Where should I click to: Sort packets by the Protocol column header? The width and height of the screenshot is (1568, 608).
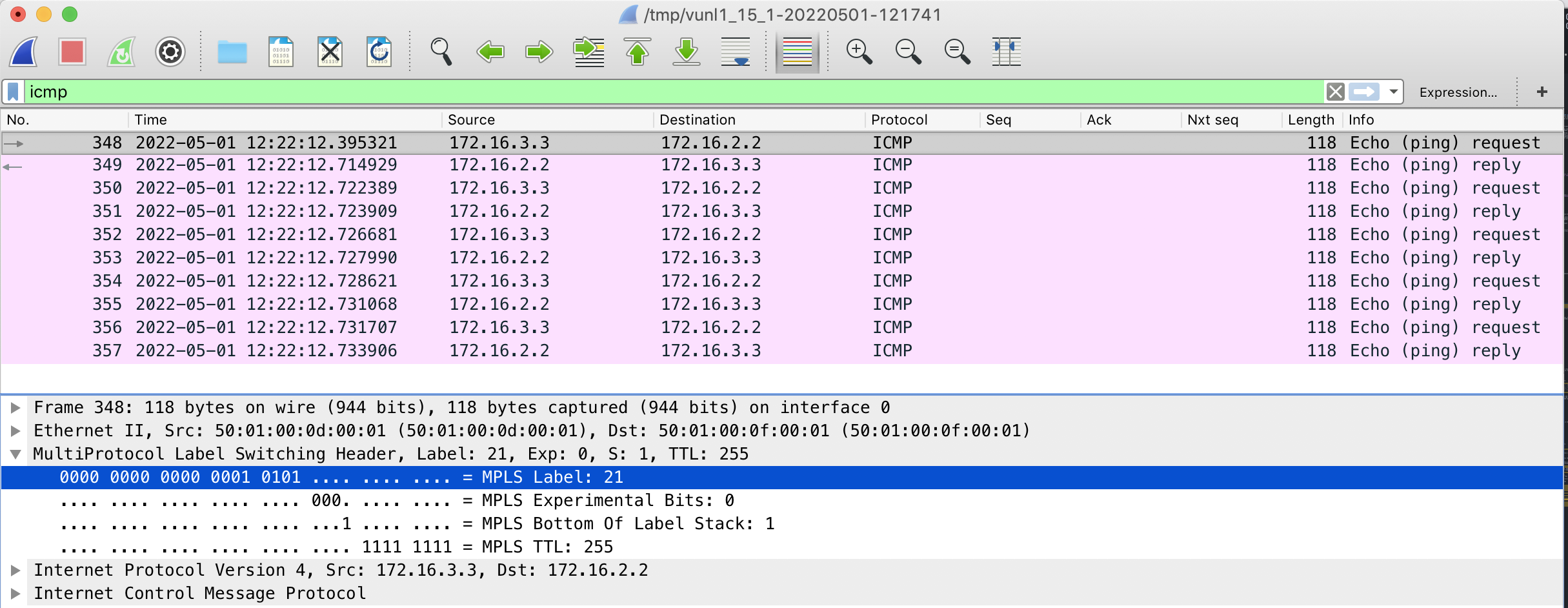(899, 119)
